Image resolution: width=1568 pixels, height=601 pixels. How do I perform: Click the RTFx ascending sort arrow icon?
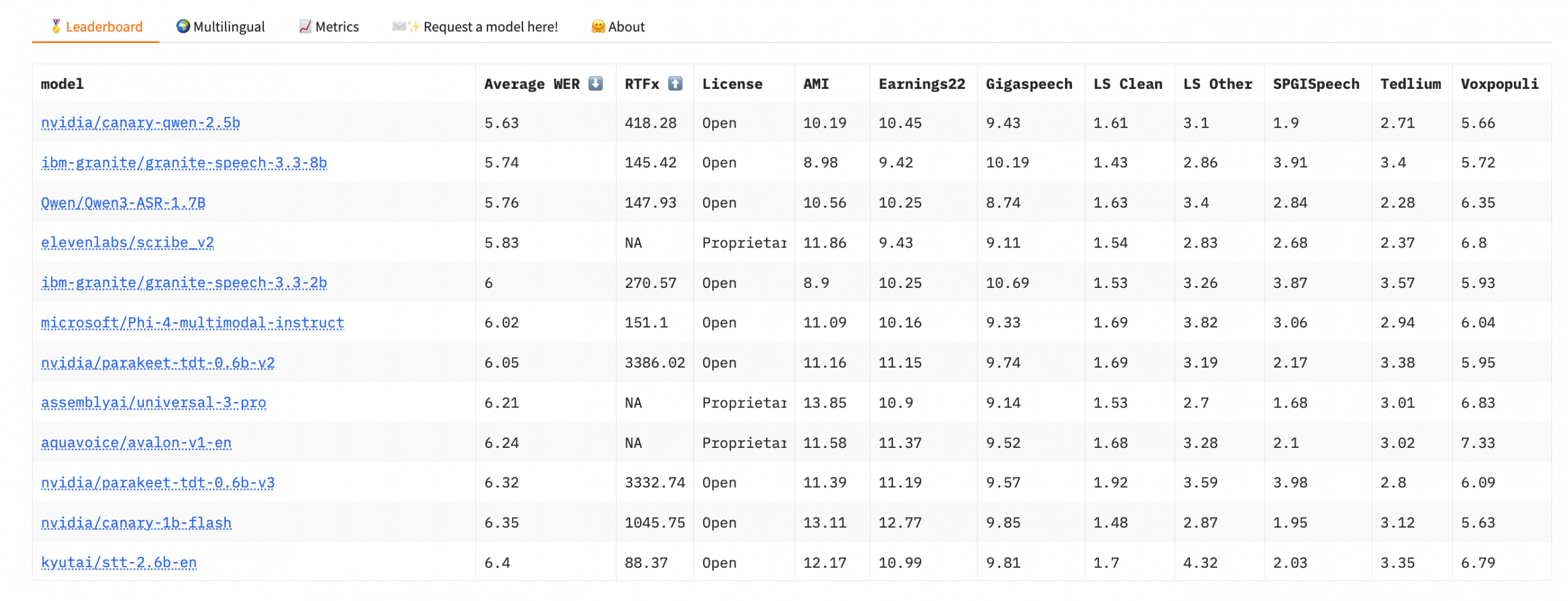pos(674,83)
